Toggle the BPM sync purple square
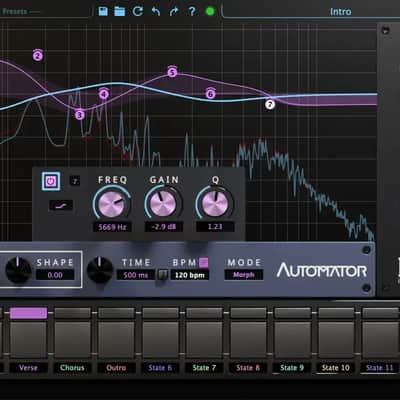 tap(203, 262)
